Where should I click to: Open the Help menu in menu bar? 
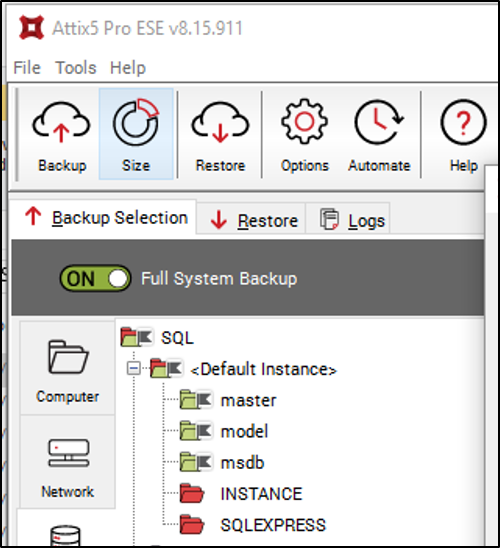(128, 67)
